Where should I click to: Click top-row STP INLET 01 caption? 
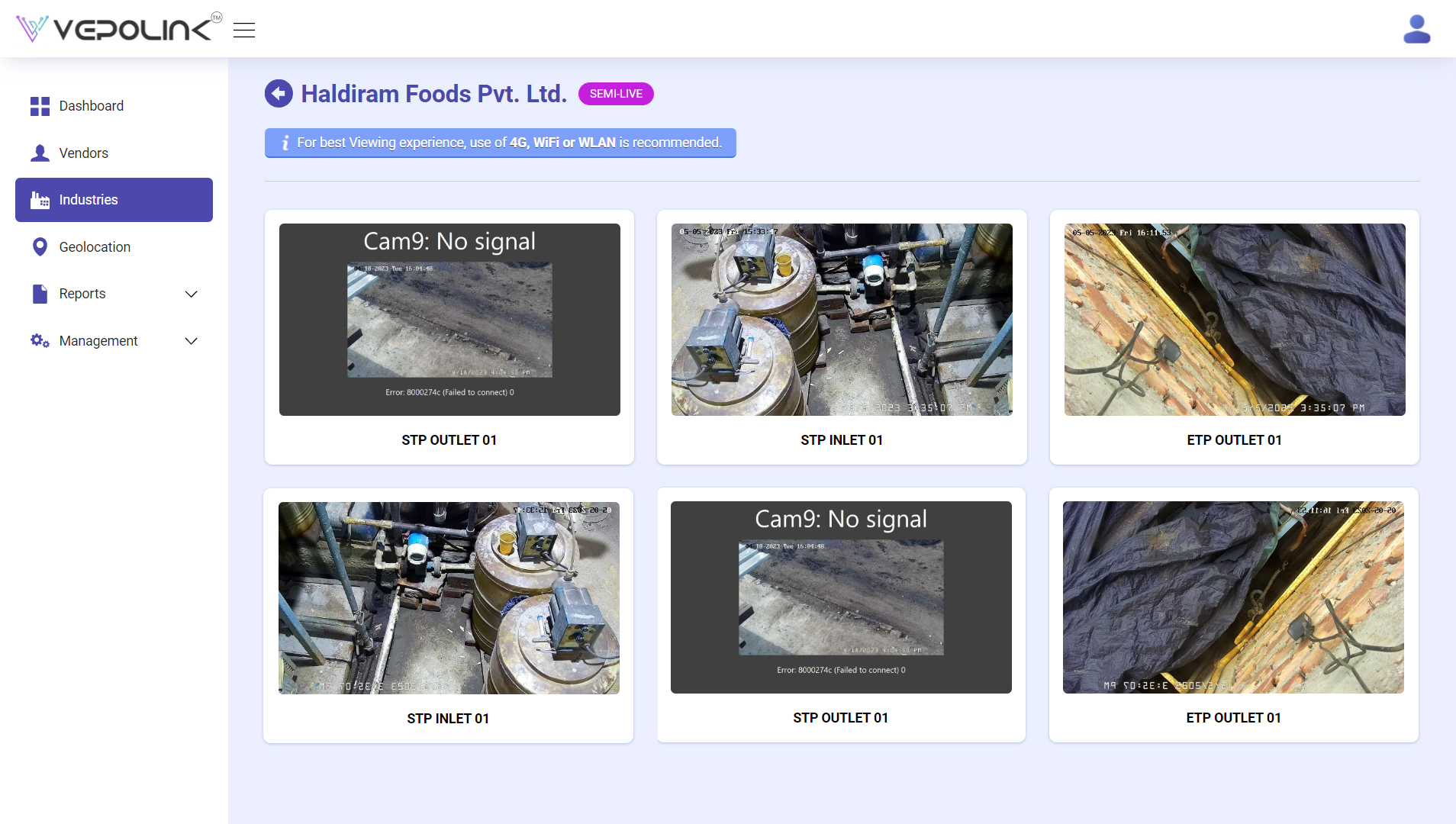click(842, 440)
